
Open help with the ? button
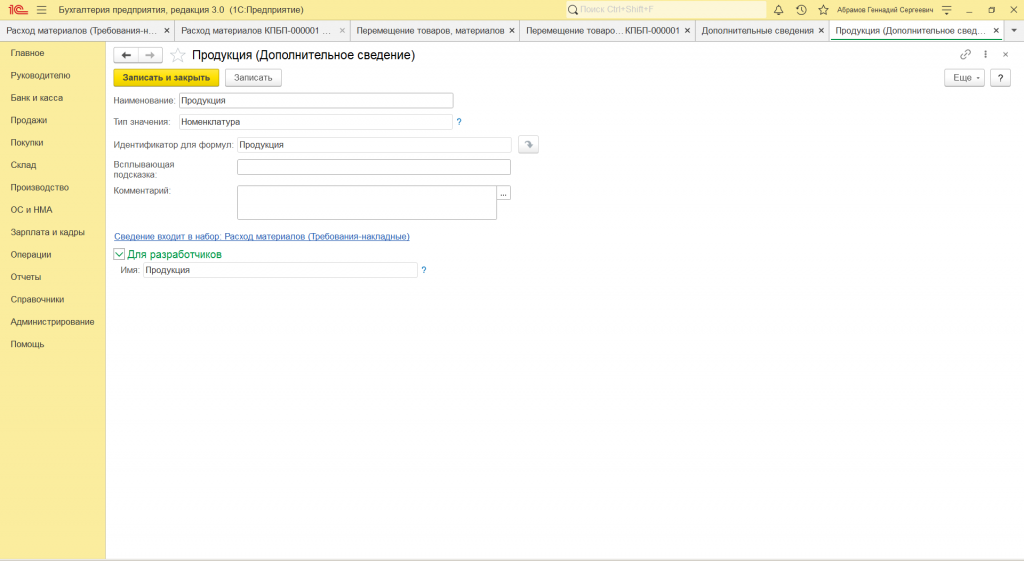tap(1000, 78)
